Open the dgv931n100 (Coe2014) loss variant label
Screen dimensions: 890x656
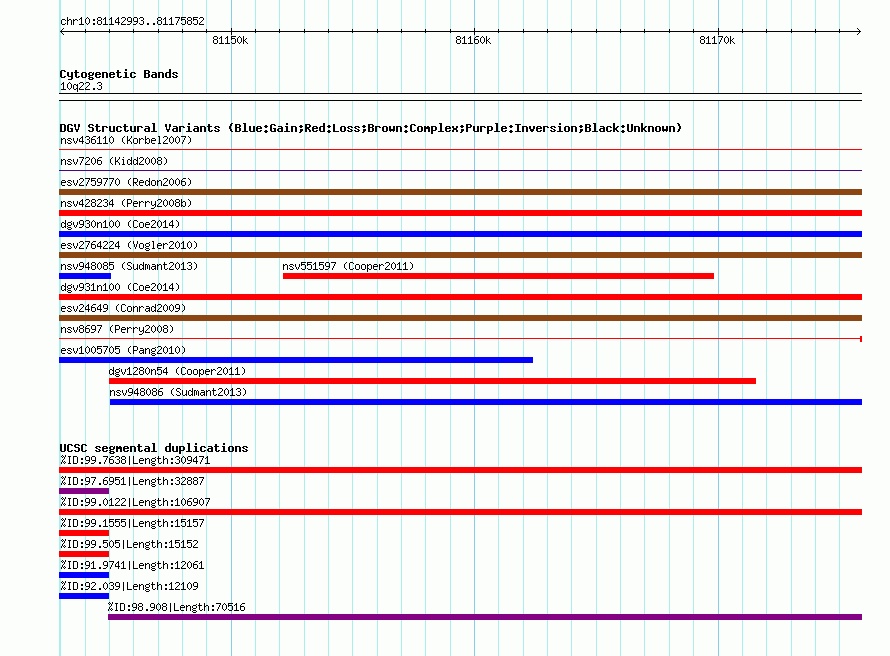point(120,287)
